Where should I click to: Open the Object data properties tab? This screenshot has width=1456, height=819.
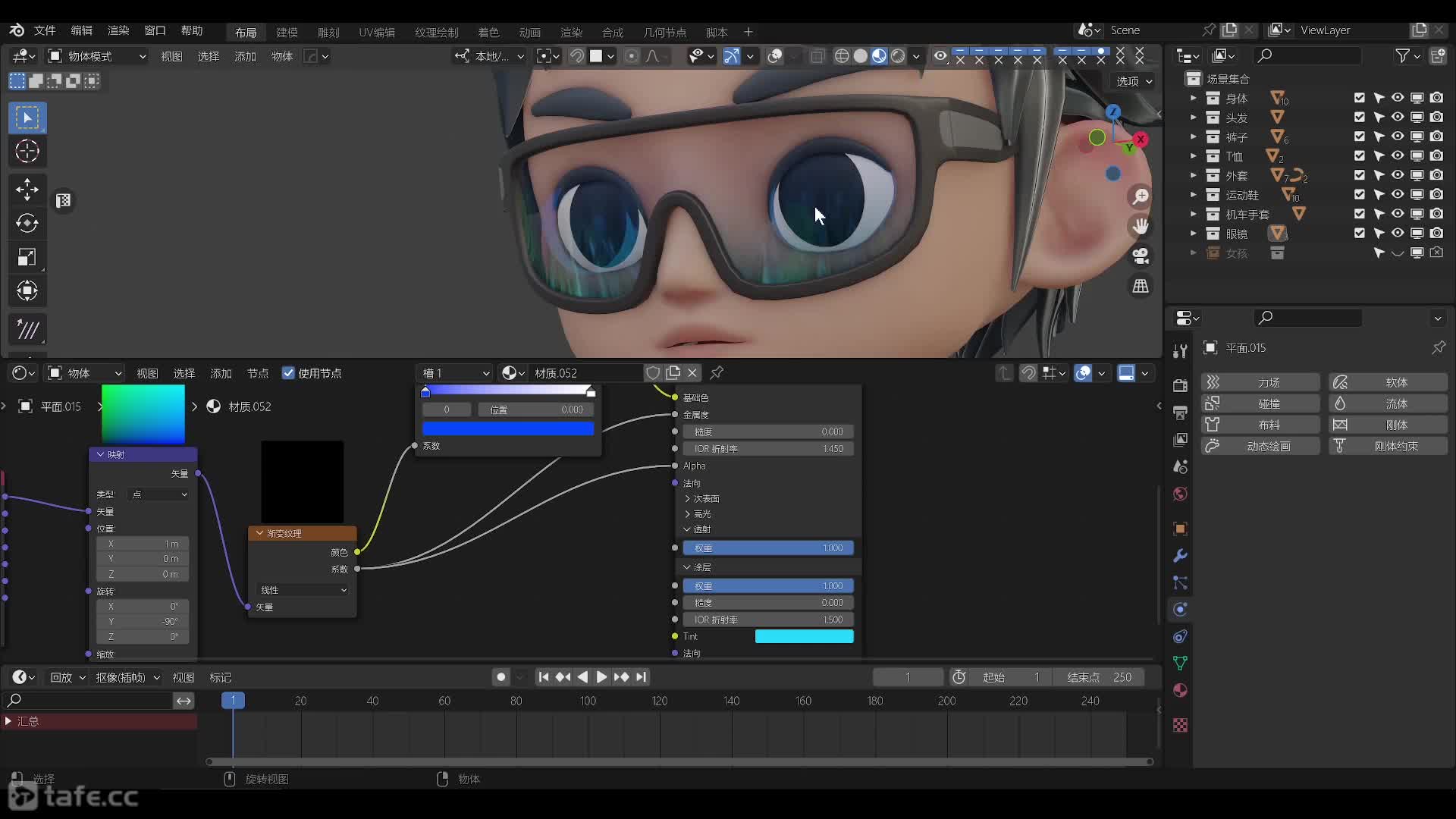coord(1180,664)
